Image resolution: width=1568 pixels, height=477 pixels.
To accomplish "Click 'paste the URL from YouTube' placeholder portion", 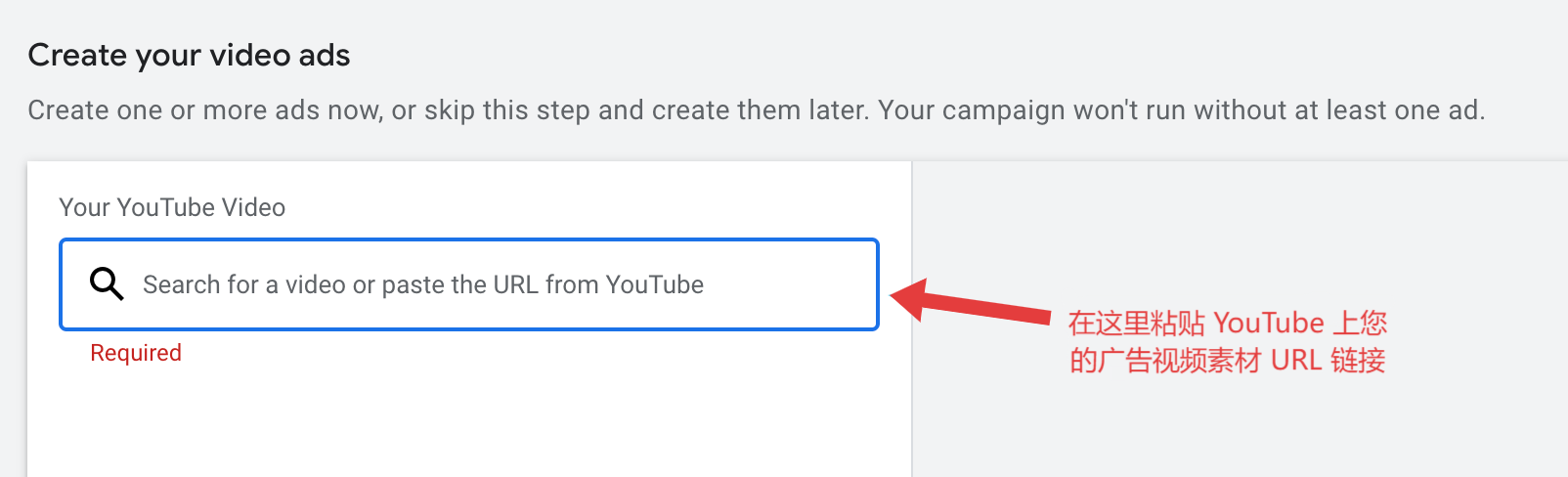I will tap(543, 284).
